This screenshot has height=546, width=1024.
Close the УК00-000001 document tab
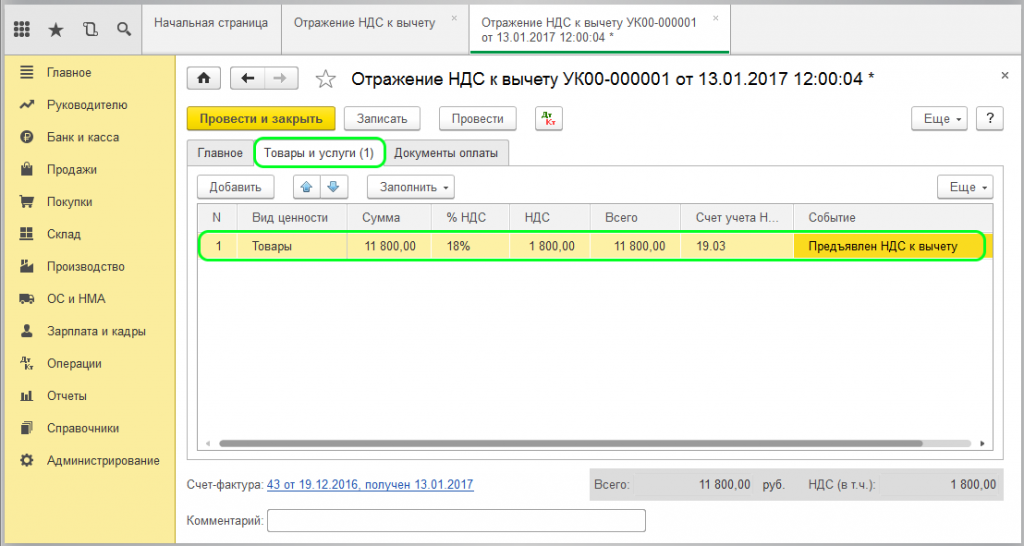point(716,18)
